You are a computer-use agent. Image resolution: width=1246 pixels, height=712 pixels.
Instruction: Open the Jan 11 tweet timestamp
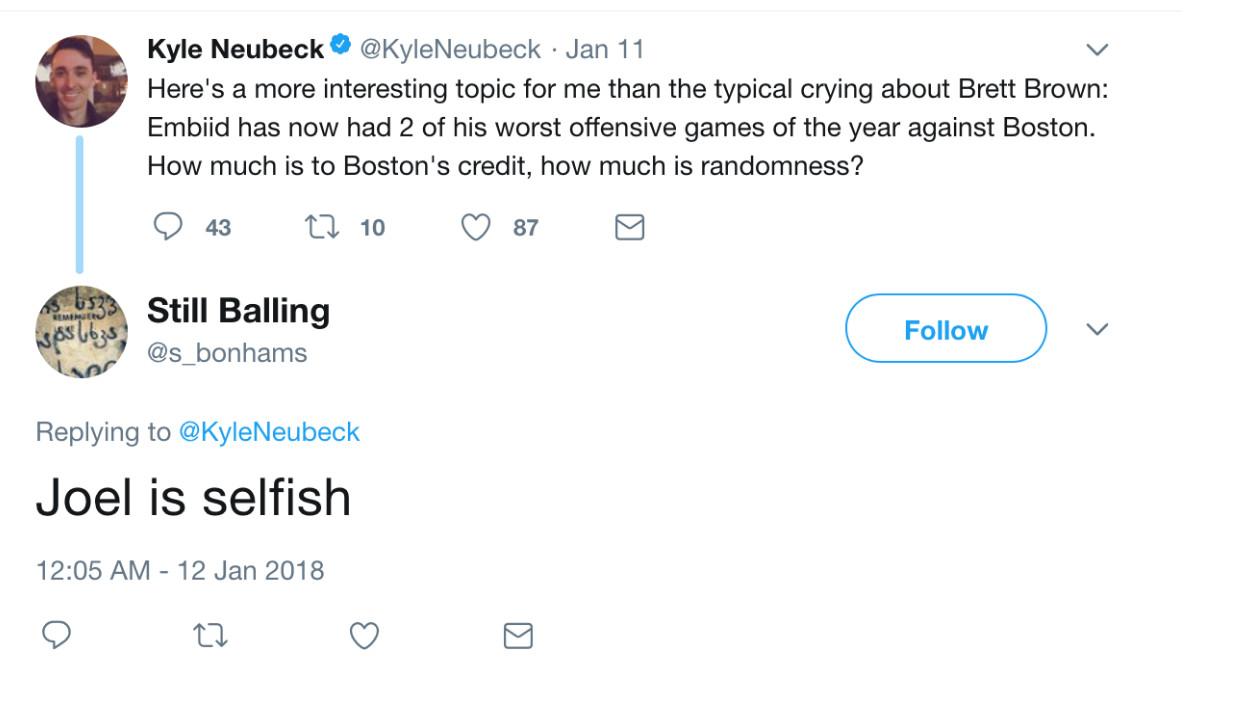pyautogui.click(x=605, y=48)
